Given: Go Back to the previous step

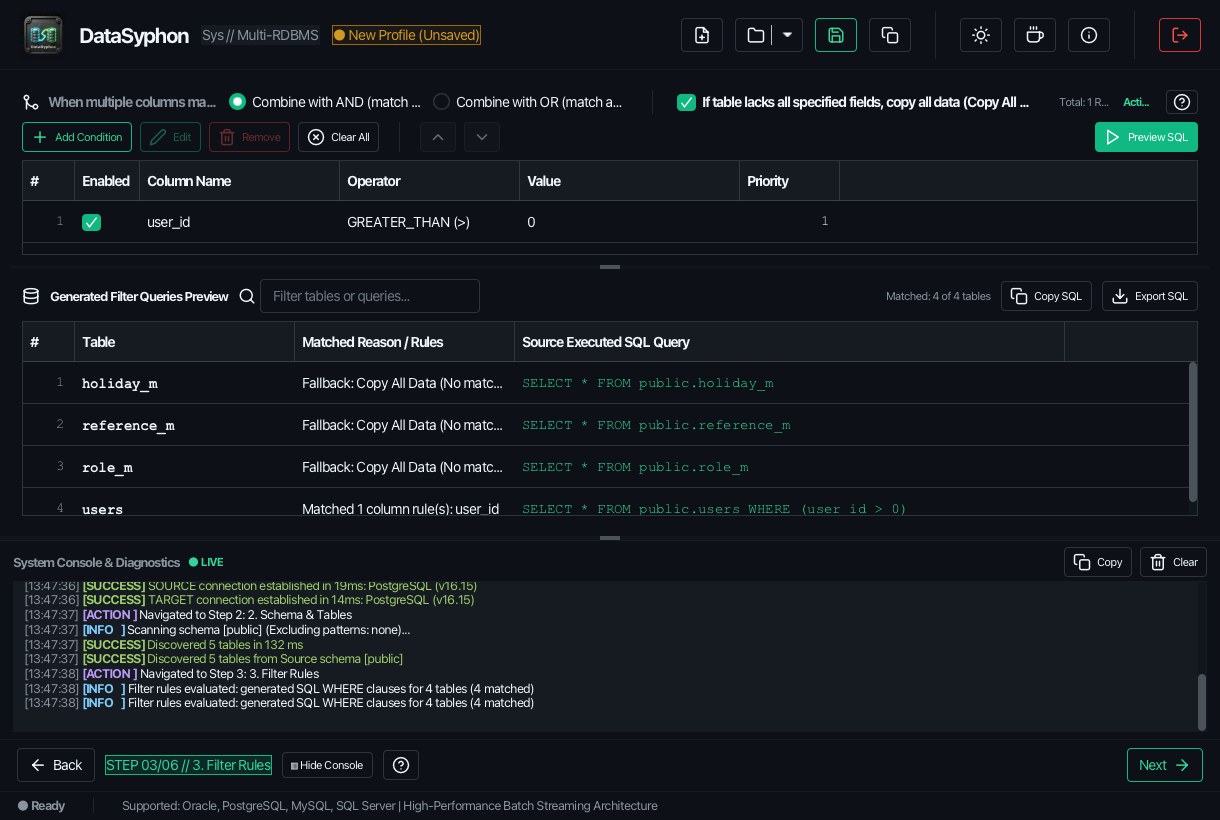Looking at the screenshot, I should 56,765.
